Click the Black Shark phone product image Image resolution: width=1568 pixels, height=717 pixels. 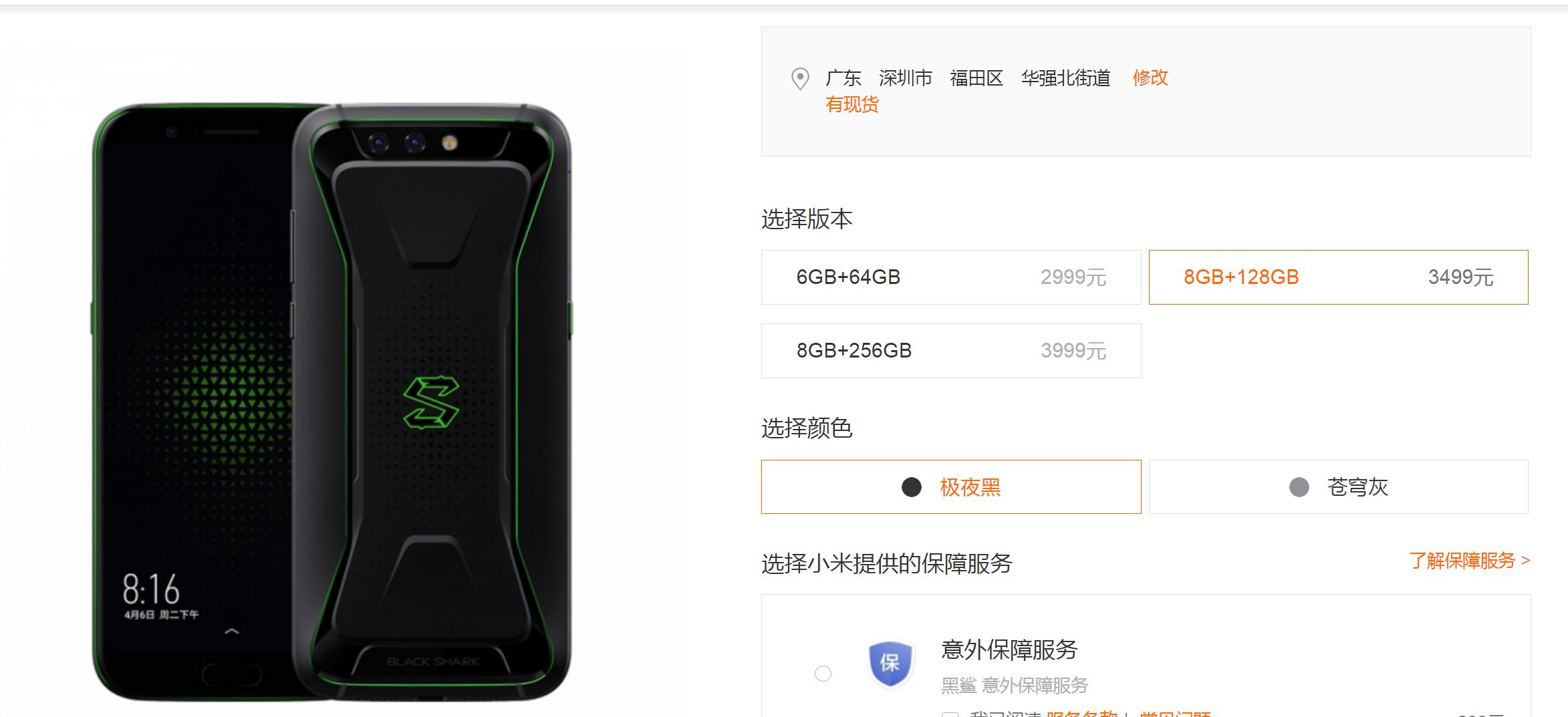point(332,402)
